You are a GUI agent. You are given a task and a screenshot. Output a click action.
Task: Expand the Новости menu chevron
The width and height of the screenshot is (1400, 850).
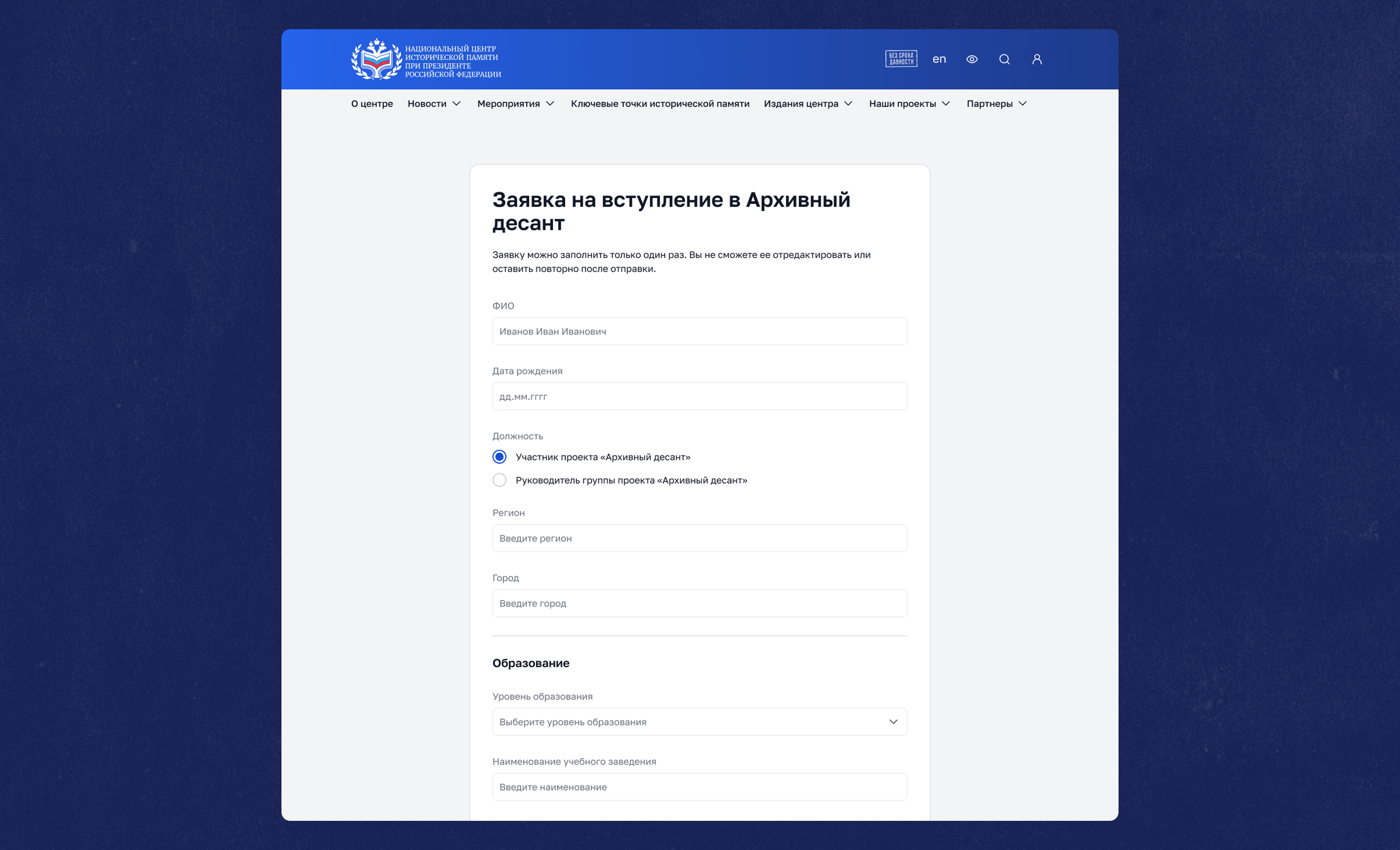pyautogui.click(x=456, y=104)
